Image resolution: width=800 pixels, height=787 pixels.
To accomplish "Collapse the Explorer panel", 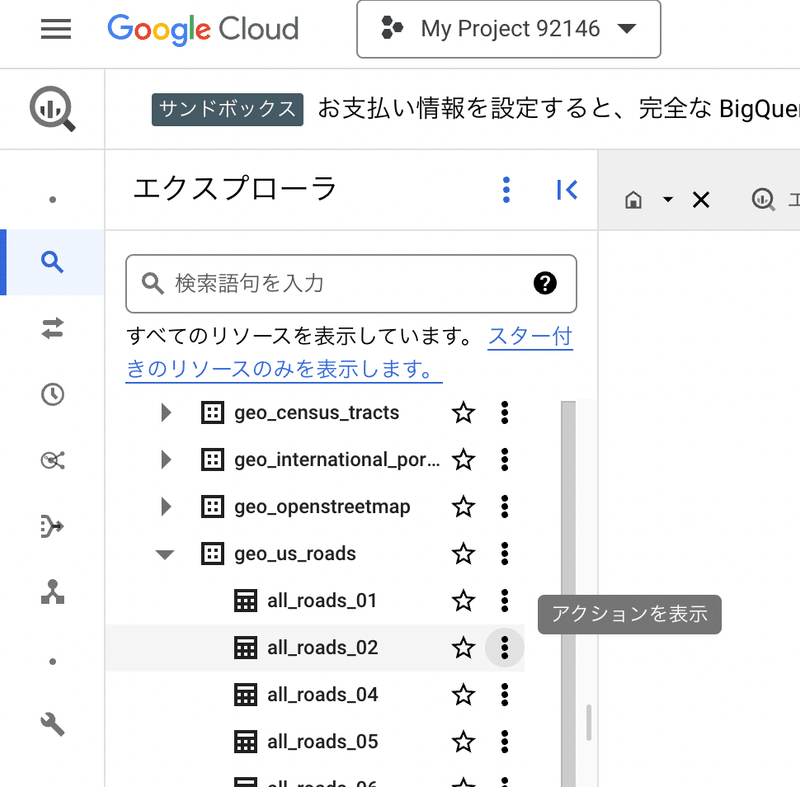I will coord(567,189).
